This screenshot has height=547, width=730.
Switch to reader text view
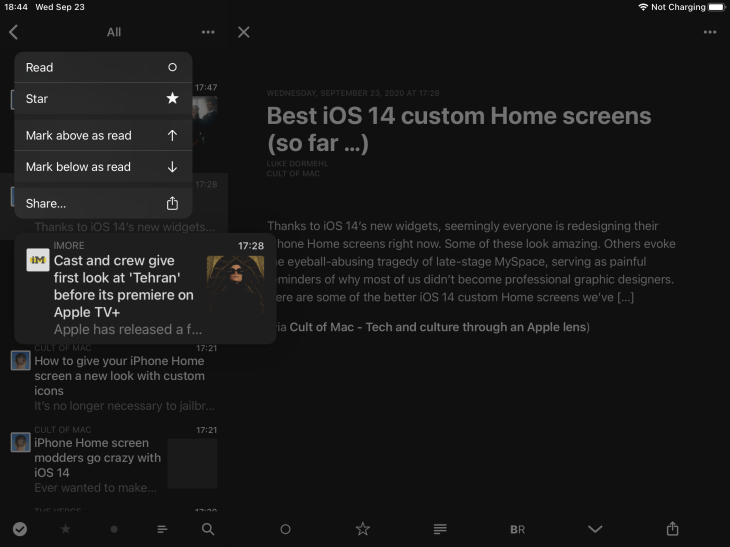pos(440,529)
